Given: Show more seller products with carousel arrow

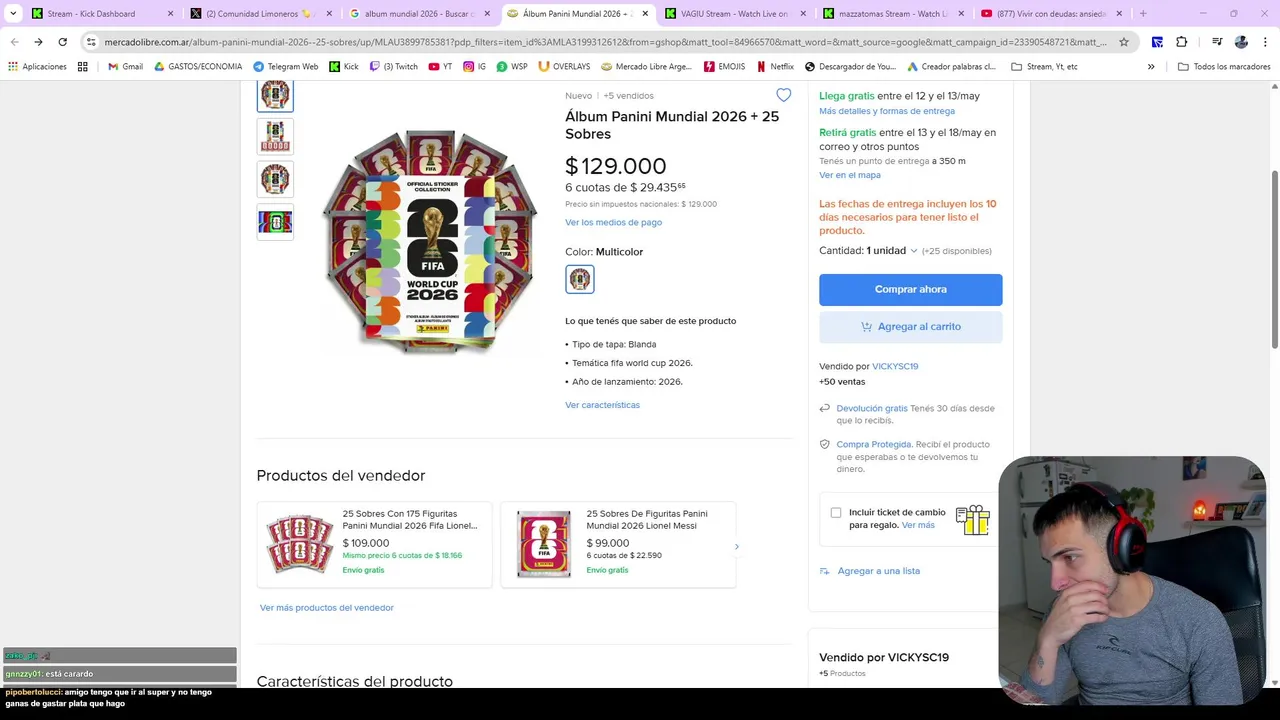Looking at the screenshot, I should (x=737, y=547).
